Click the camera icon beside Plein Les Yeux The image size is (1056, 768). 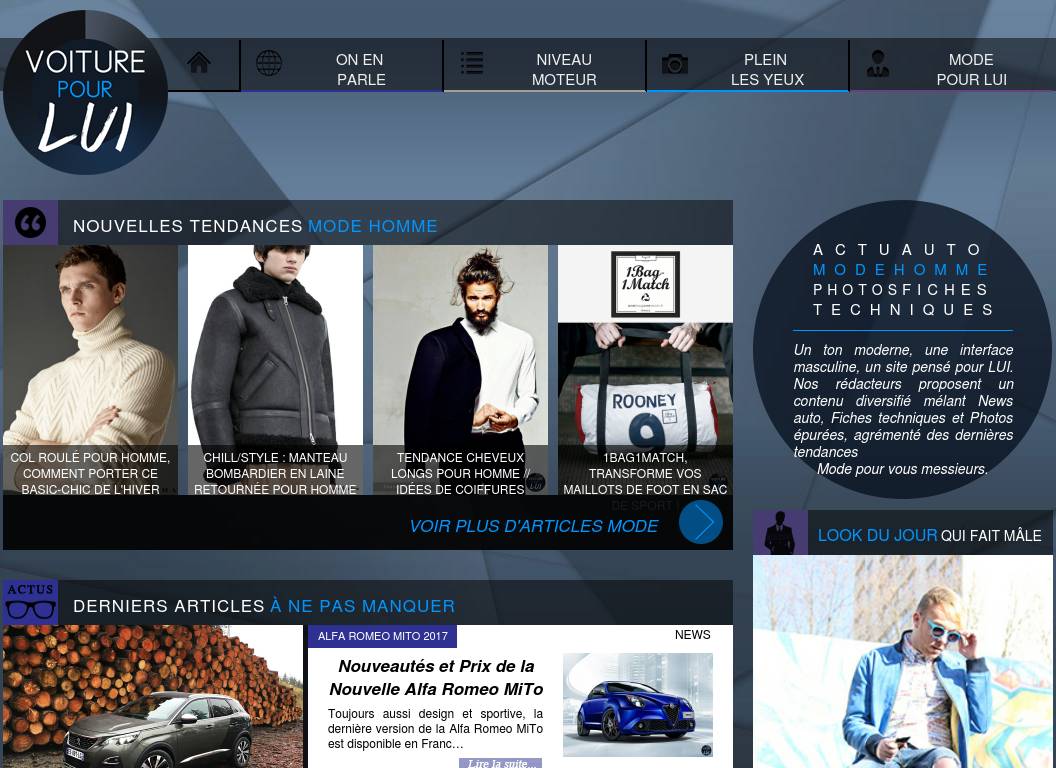coord(675,65)
